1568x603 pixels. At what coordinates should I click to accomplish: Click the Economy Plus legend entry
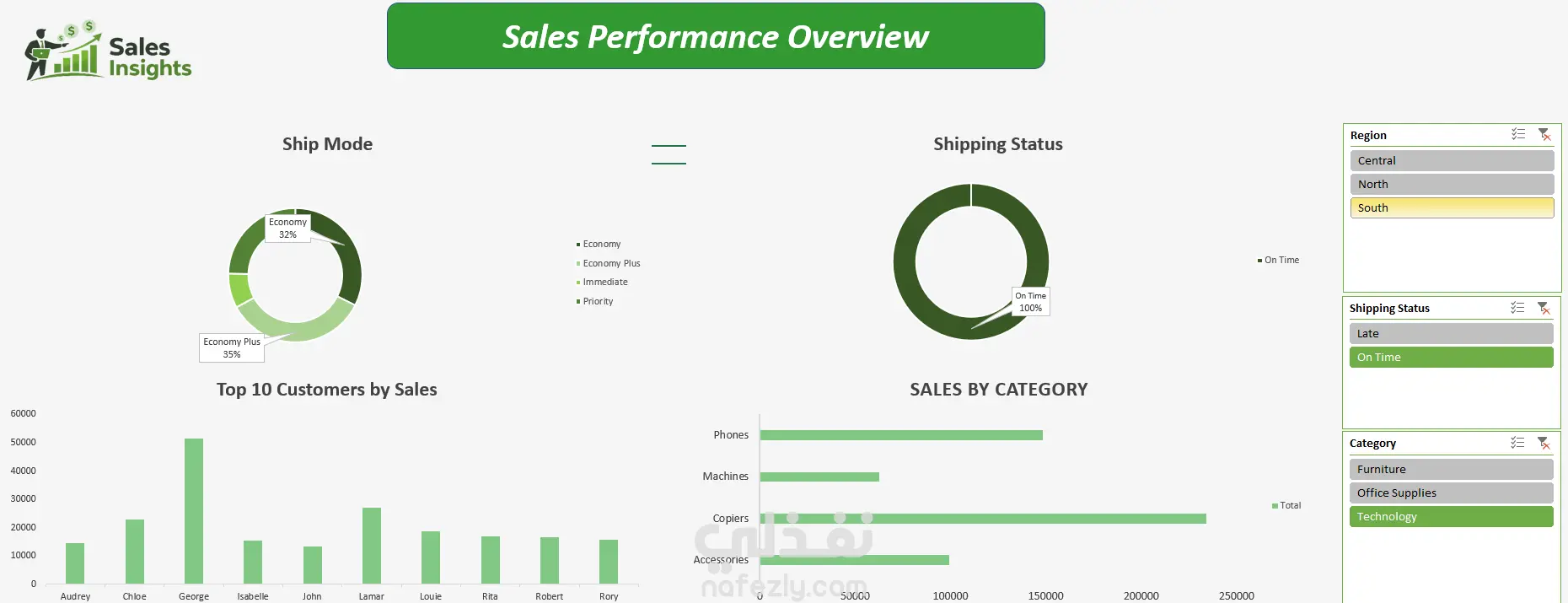[611, 263]
